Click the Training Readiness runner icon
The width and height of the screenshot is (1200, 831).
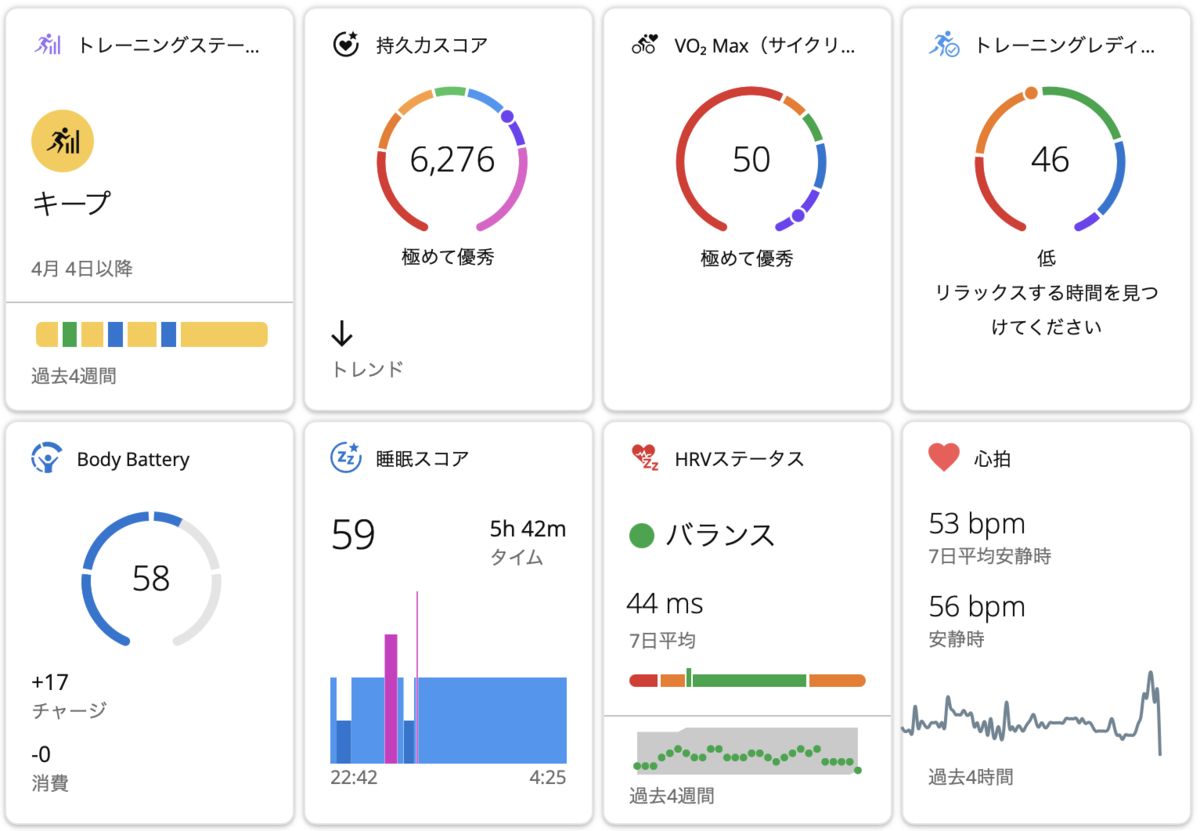[x=944, y=45]
